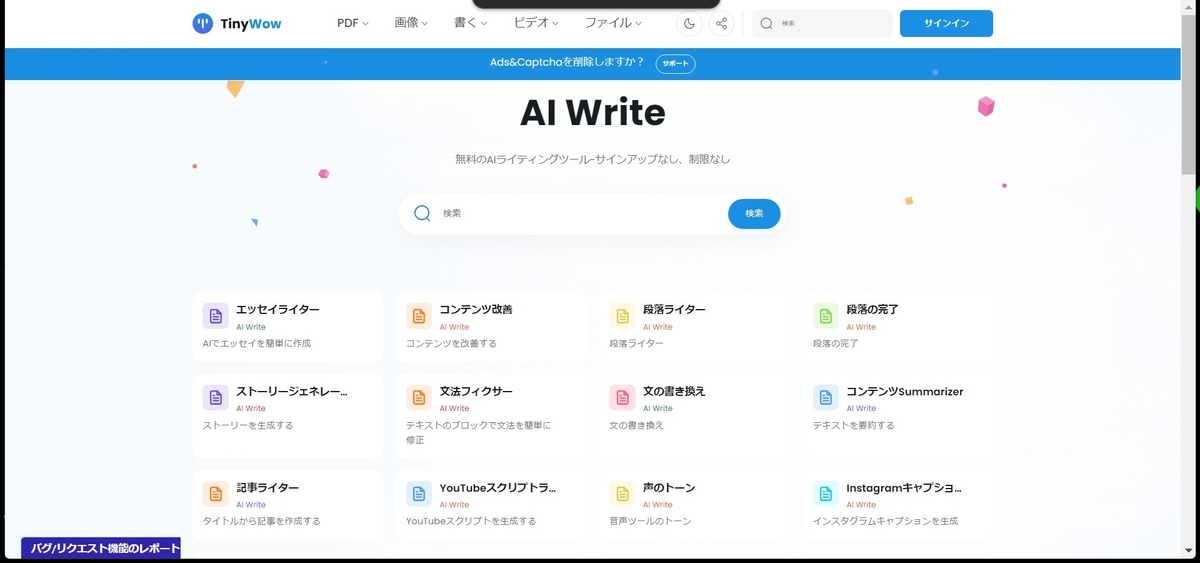
Task: Click the エッセイライター document icon
Action: 215,316
